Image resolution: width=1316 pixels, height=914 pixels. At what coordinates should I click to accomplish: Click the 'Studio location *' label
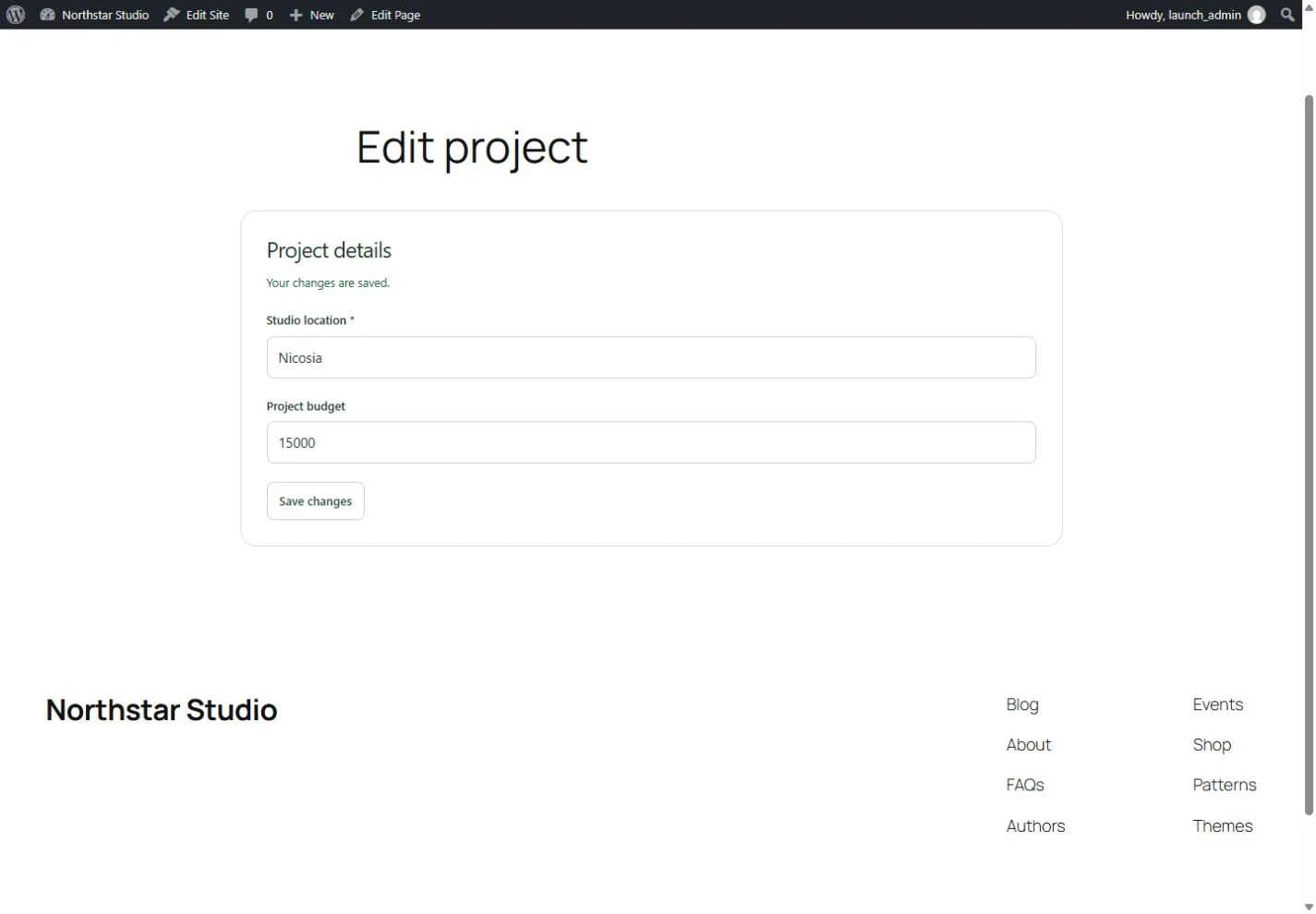point(310,320)
